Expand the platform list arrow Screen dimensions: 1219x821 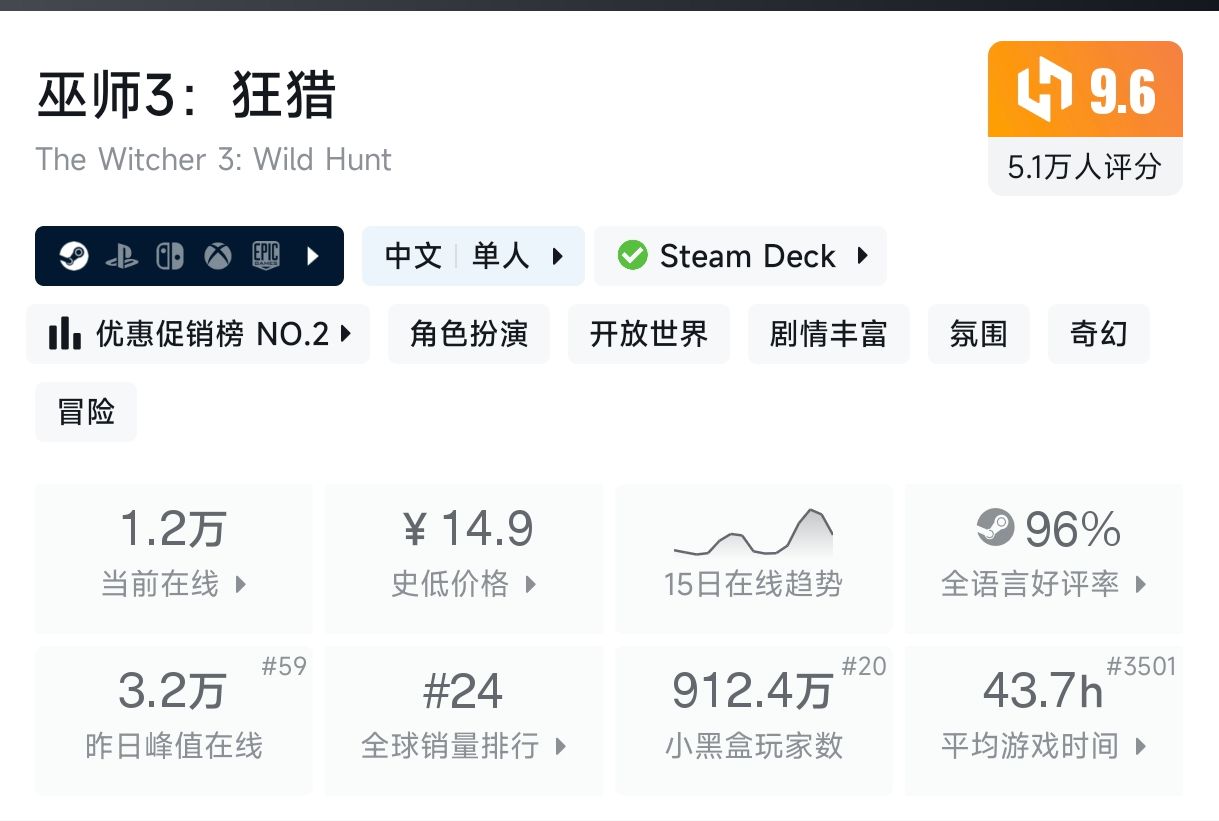coord(313,256)
